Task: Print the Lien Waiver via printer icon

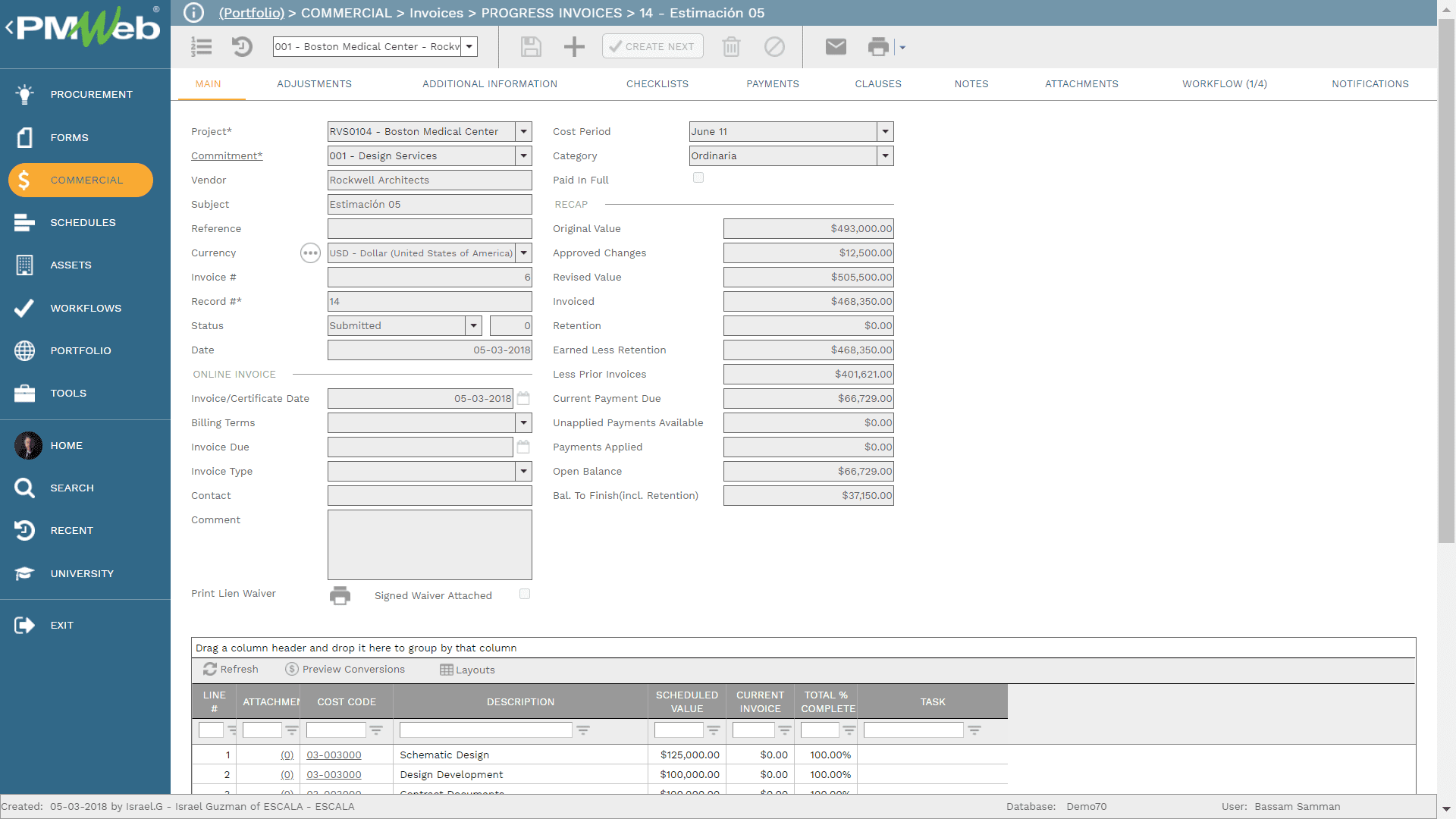Action: pos(340,595)
